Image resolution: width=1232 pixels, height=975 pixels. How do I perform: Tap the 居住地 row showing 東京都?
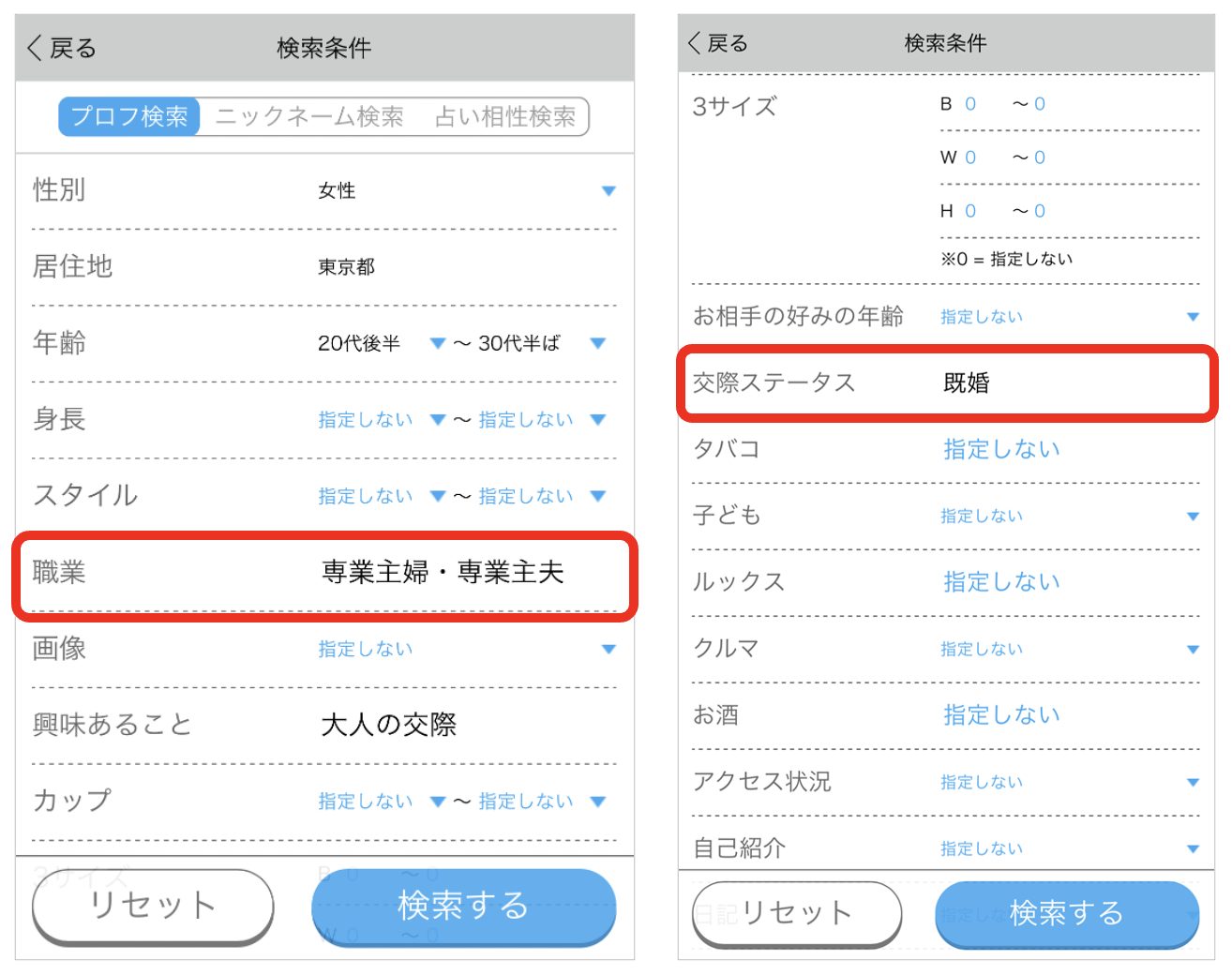click(324, 267)
